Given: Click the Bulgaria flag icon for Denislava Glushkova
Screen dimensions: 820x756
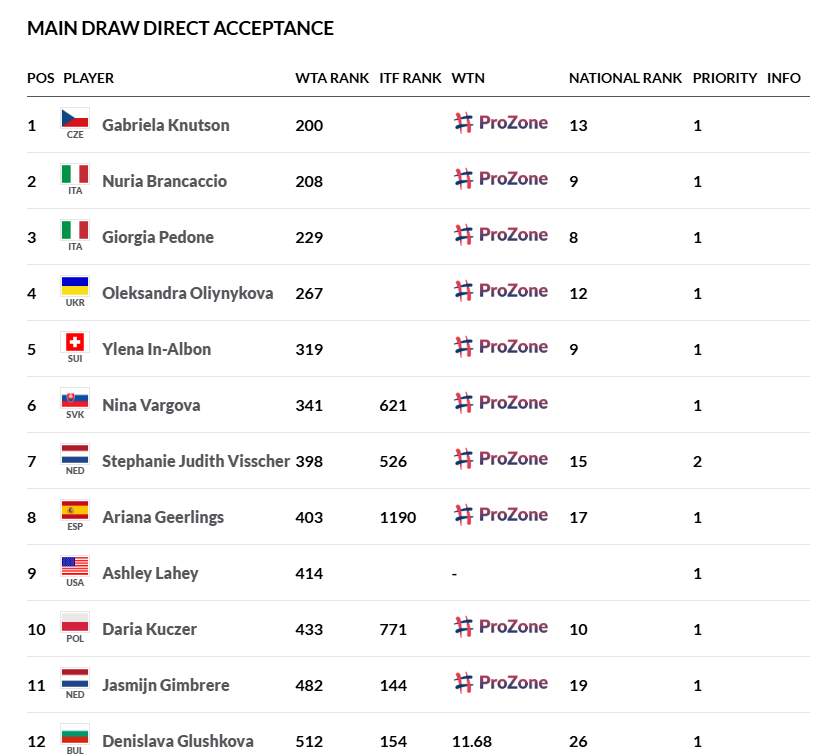Looking at the screenshot, I should tap(75, 736).
